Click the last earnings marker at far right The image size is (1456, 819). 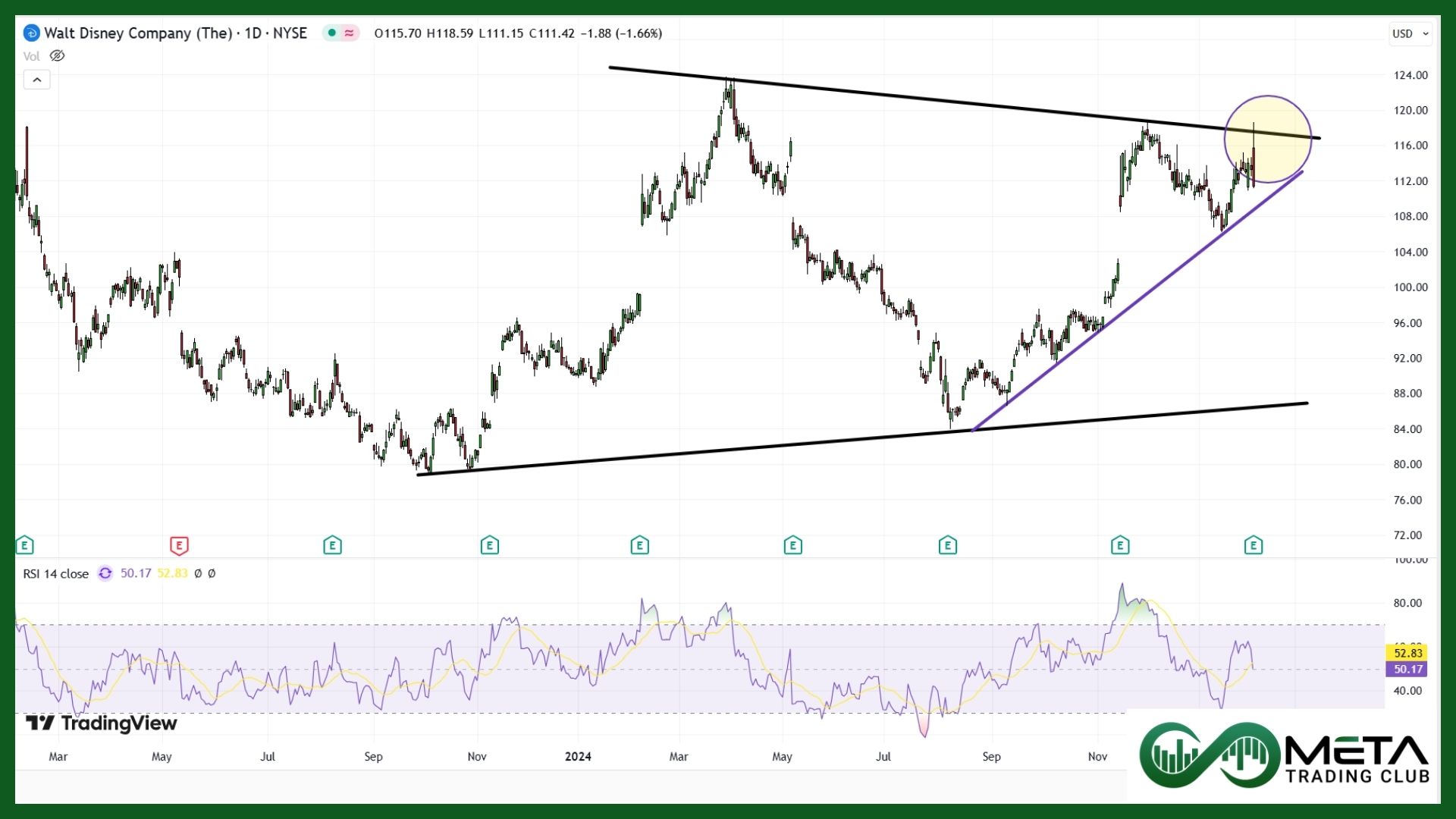[1254, 544]
